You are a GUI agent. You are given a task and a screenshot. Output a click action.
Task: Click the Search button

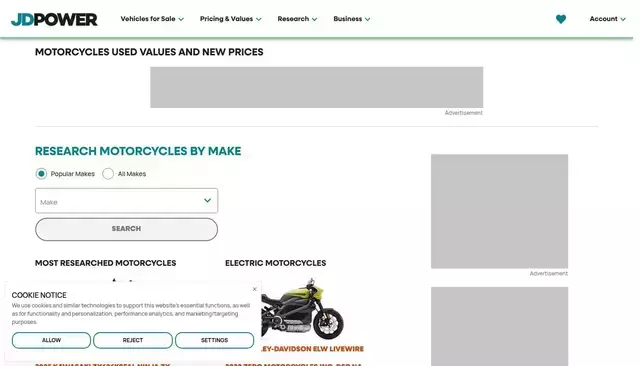[x=127, y=229]
